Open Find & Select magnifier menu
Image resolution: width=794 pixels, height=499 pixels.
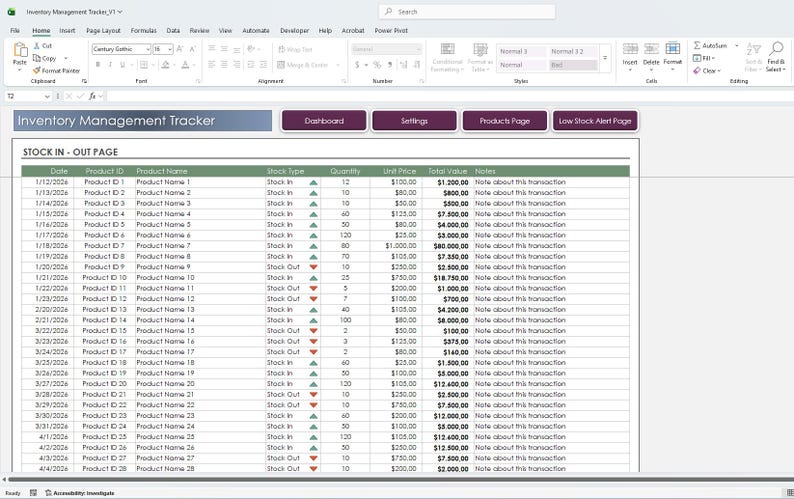pyautogui.click(x=776, y=57)
